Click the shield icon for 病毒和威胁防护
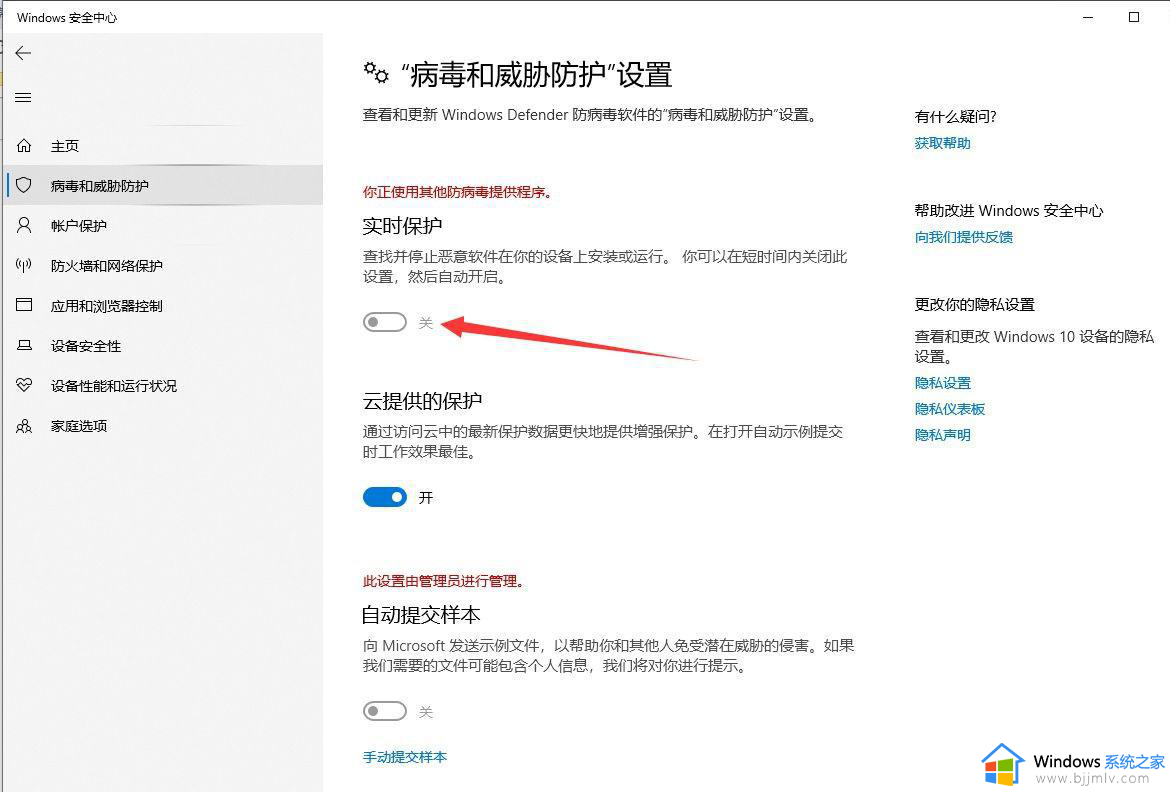 (24, 185)
